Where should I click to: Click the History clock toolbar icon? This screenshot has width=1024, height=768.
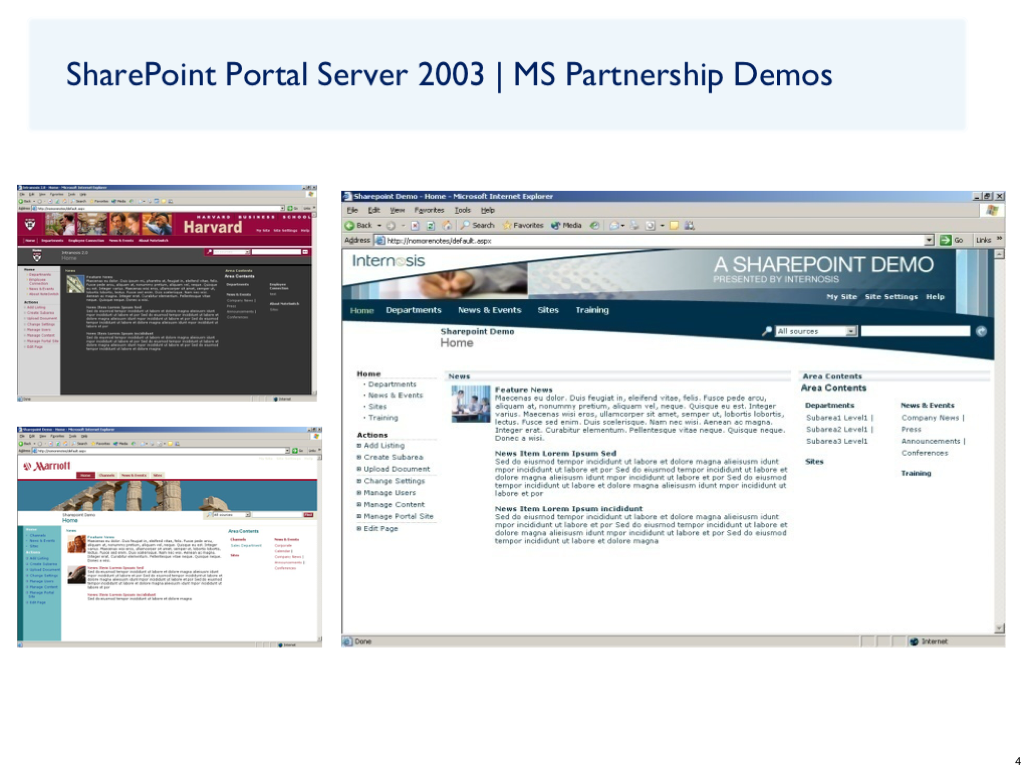pyautogui.click(x=594, y=225)
